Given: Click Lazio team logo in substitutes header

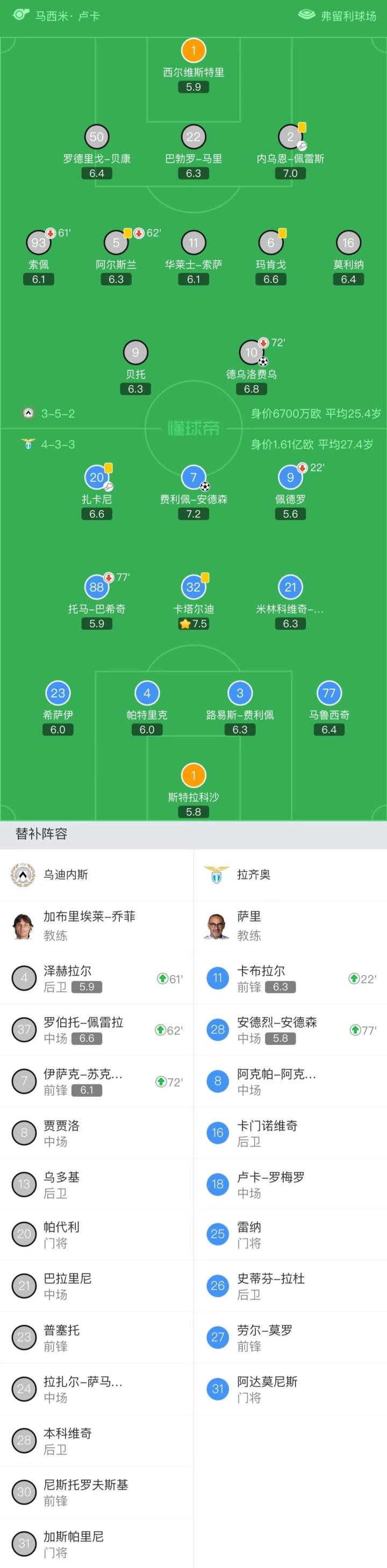Looking at the screenshot, I should (217, 875).
